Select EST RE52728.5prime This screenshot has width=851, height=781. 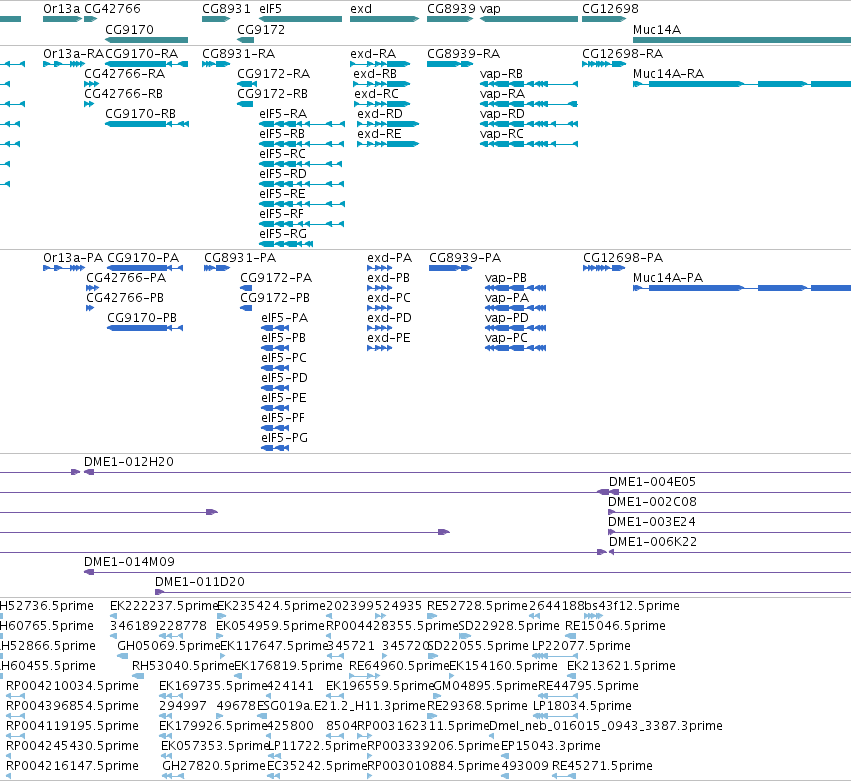click(x=432, y=616)
